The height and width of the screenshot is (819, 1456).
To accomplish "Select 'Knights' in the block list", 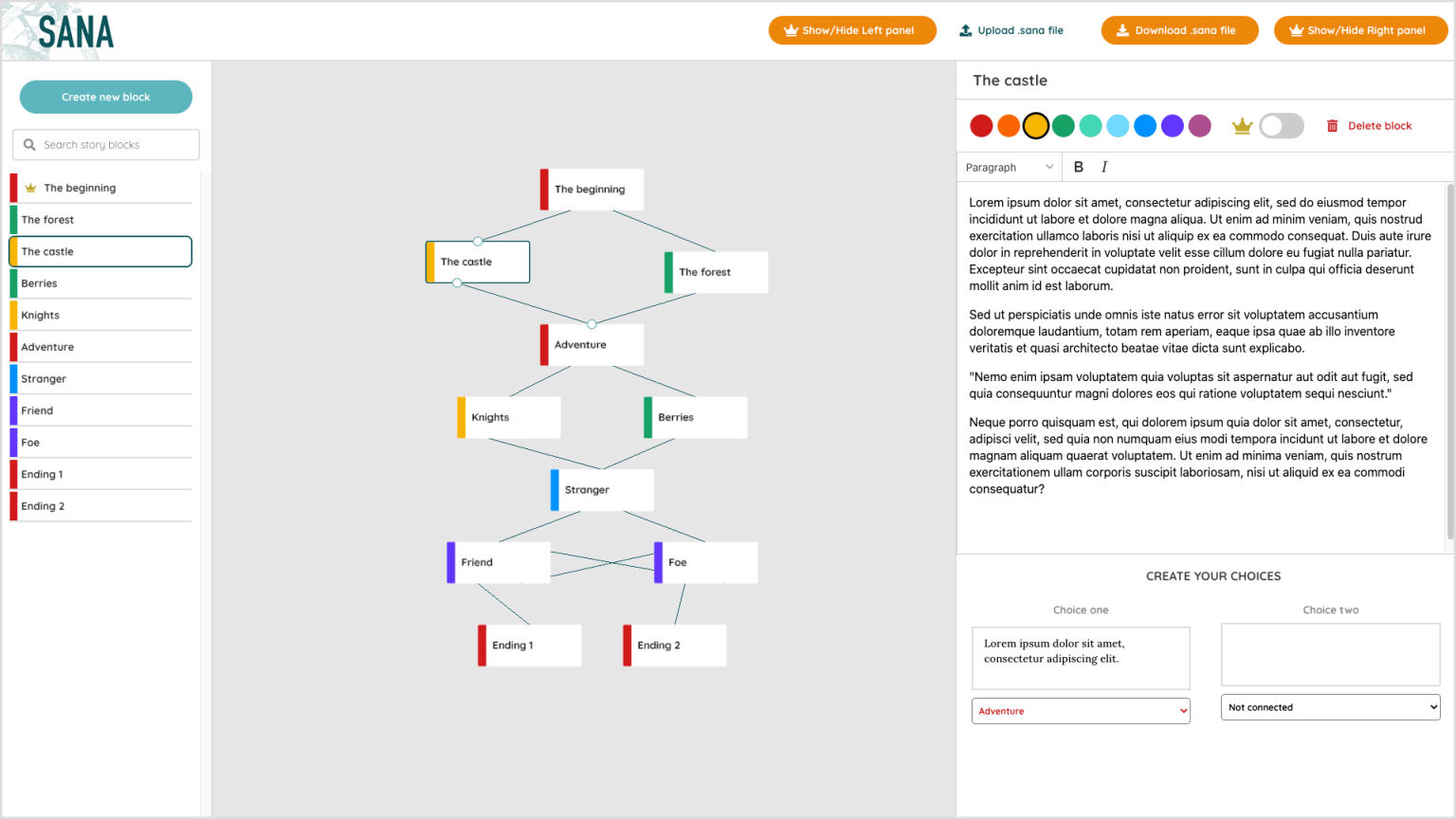I will coord(100,316).
